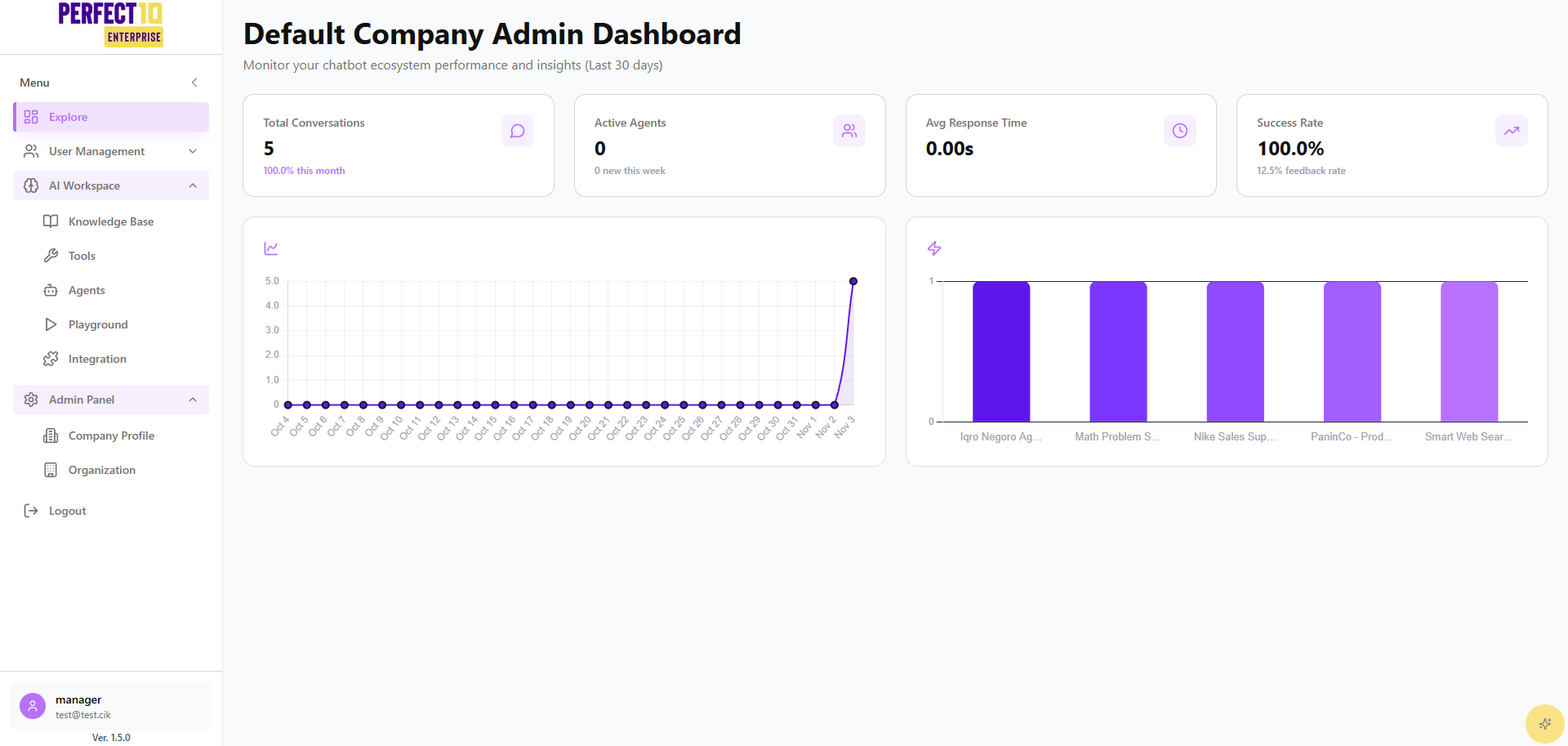Click the User Management people icon
This screenshot has height=746, width=1568.
[31, 151]
